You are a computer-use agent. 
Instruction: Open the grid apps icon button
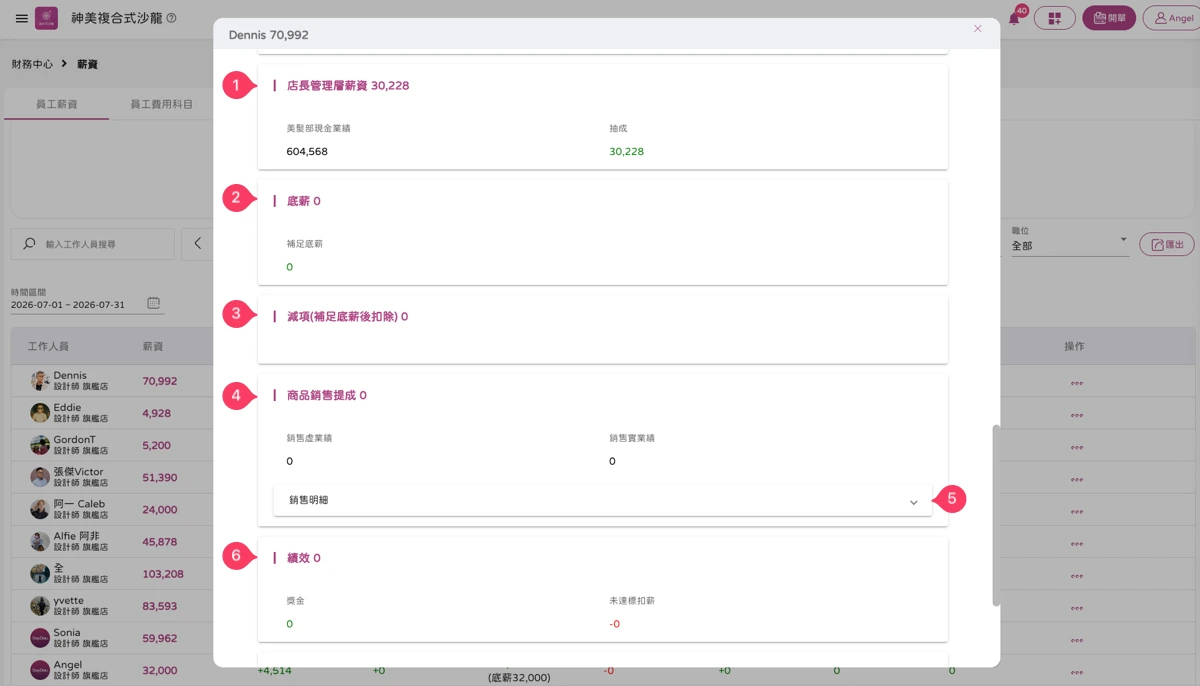point(1054,18)
